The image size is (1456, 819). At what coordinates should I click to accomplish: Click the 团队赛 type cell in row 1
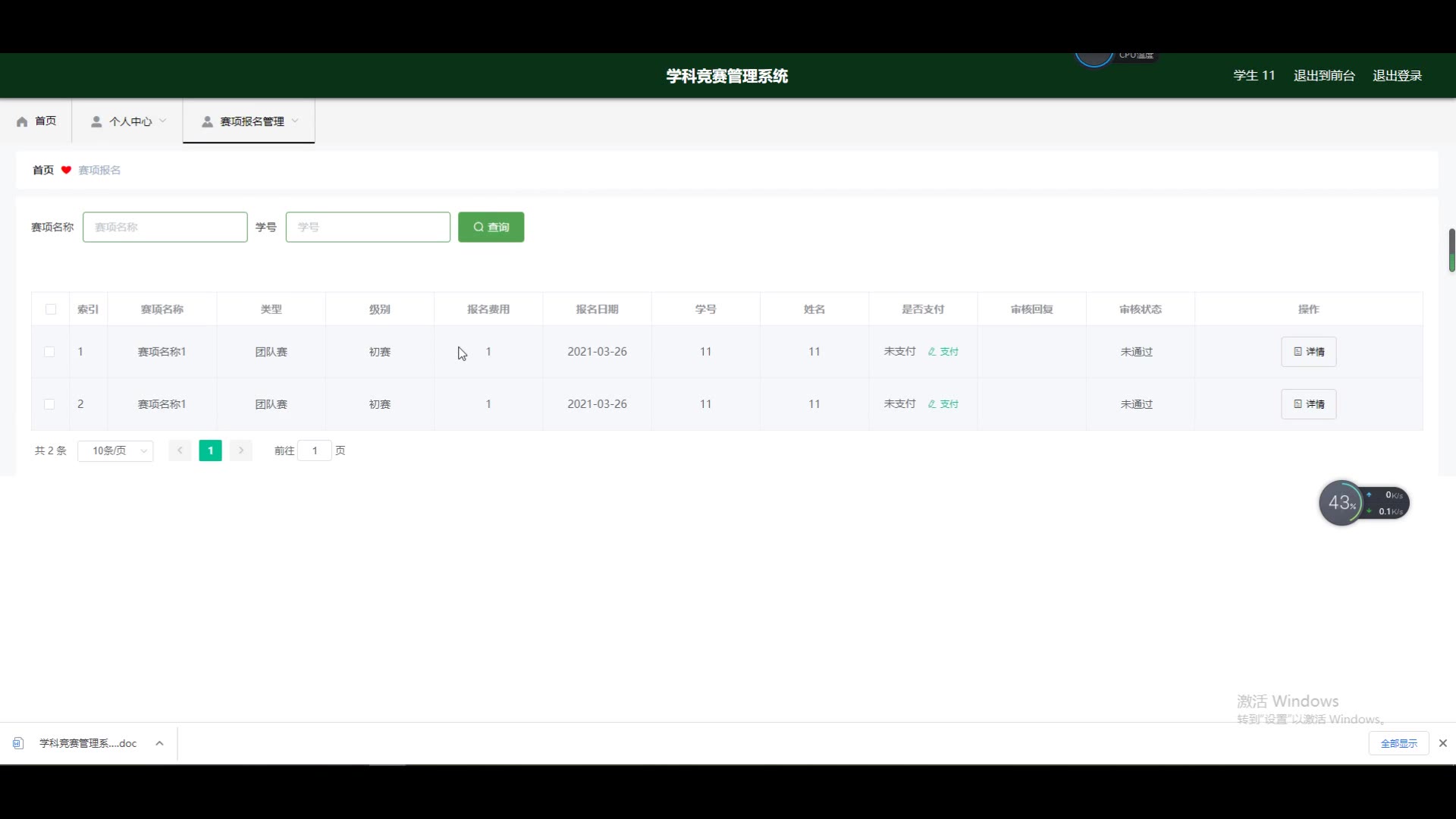tap(271, 352)
